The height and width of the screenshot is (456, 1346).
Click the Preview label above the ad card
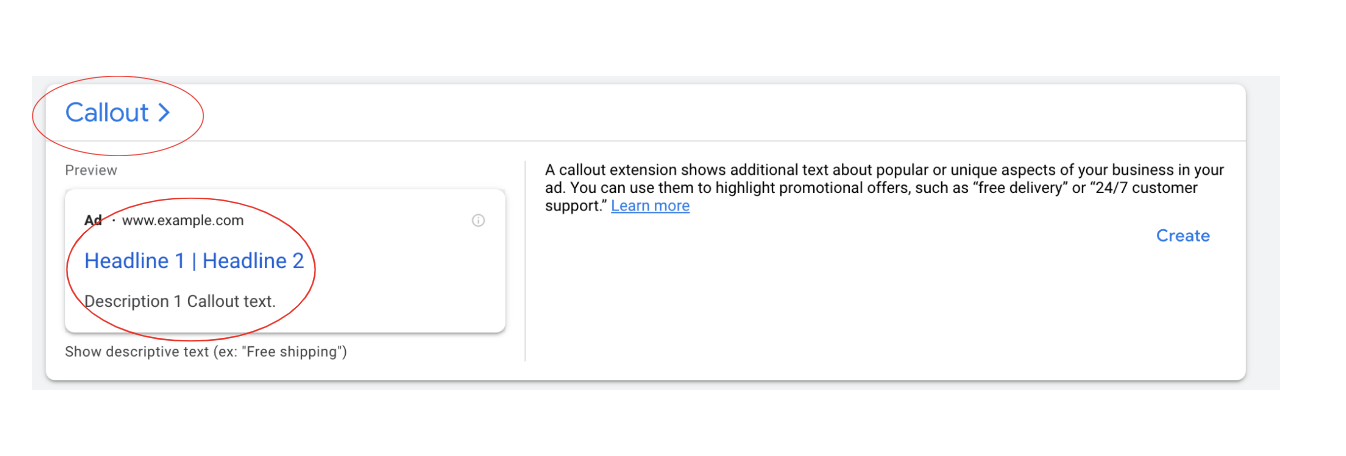pos(91,170)
